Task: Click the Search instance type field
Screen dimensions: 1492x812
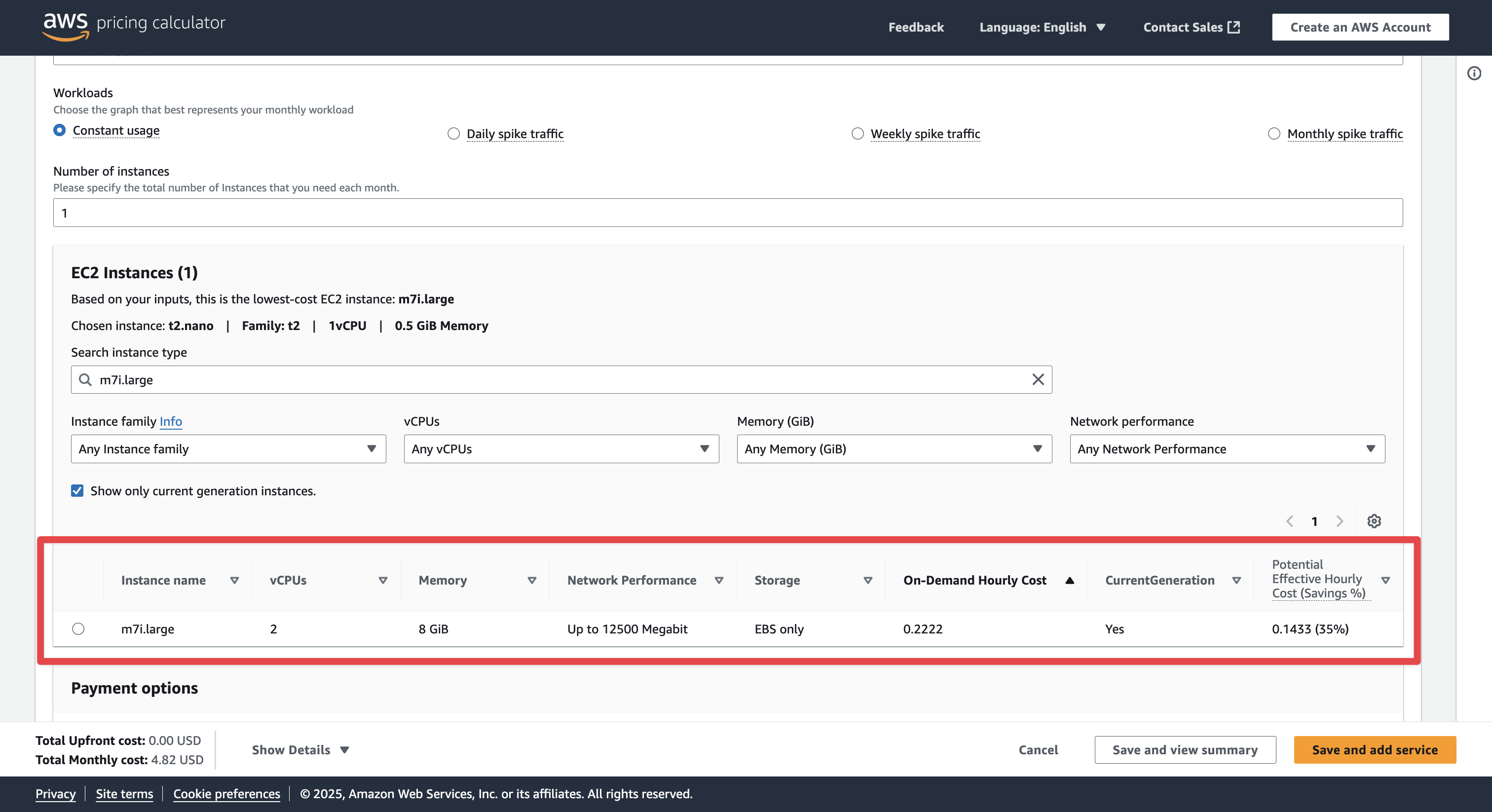Action: [561, 379]
